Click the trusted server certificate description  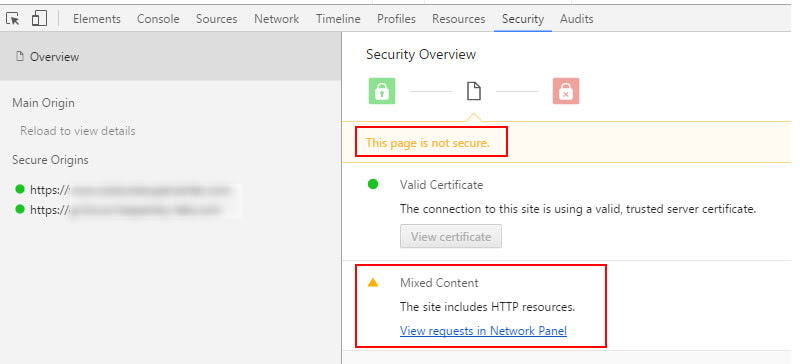point(578,209)
